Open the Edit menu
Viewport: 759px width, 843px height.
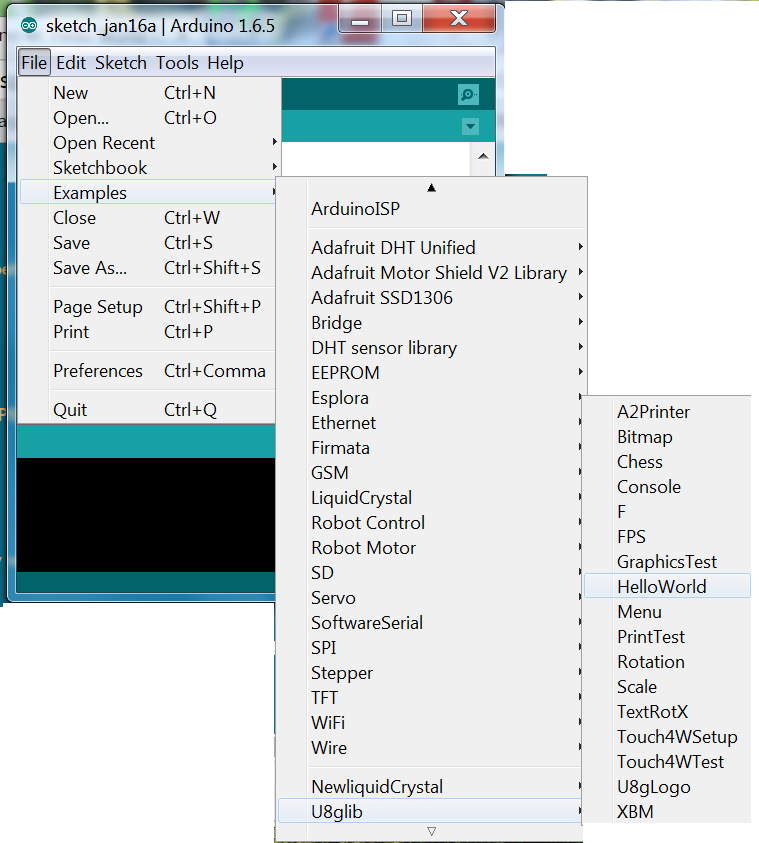tap(71, 62)
